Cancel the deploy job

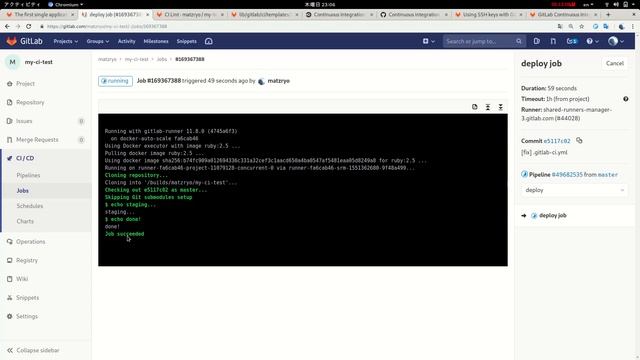click(615, 63)
